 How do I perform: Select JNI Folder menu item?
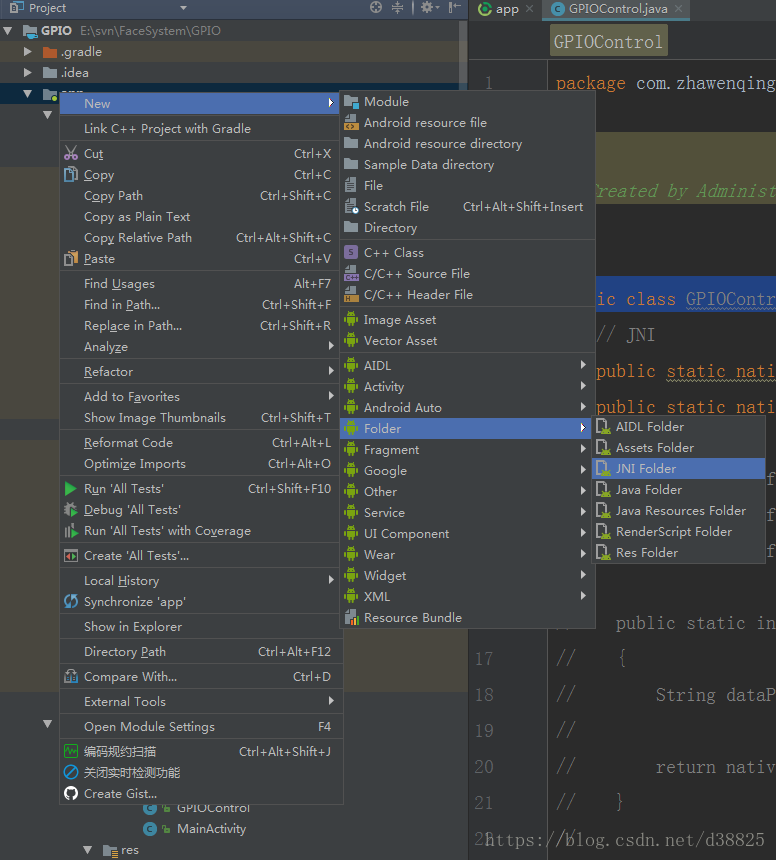tap(678, 468)
